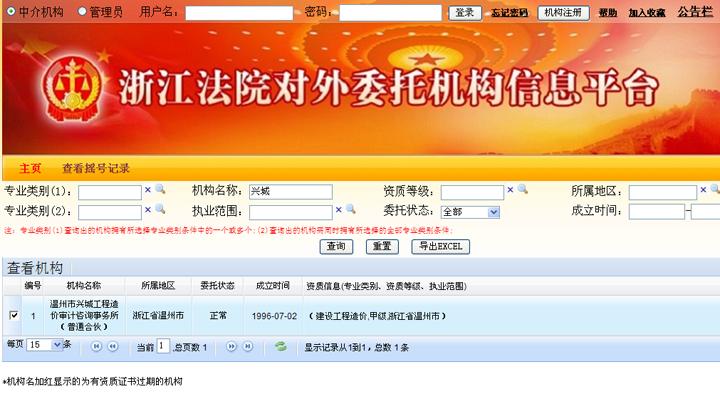Click the 建设工程造价,甲级 qualification cell

click(377, 316)
